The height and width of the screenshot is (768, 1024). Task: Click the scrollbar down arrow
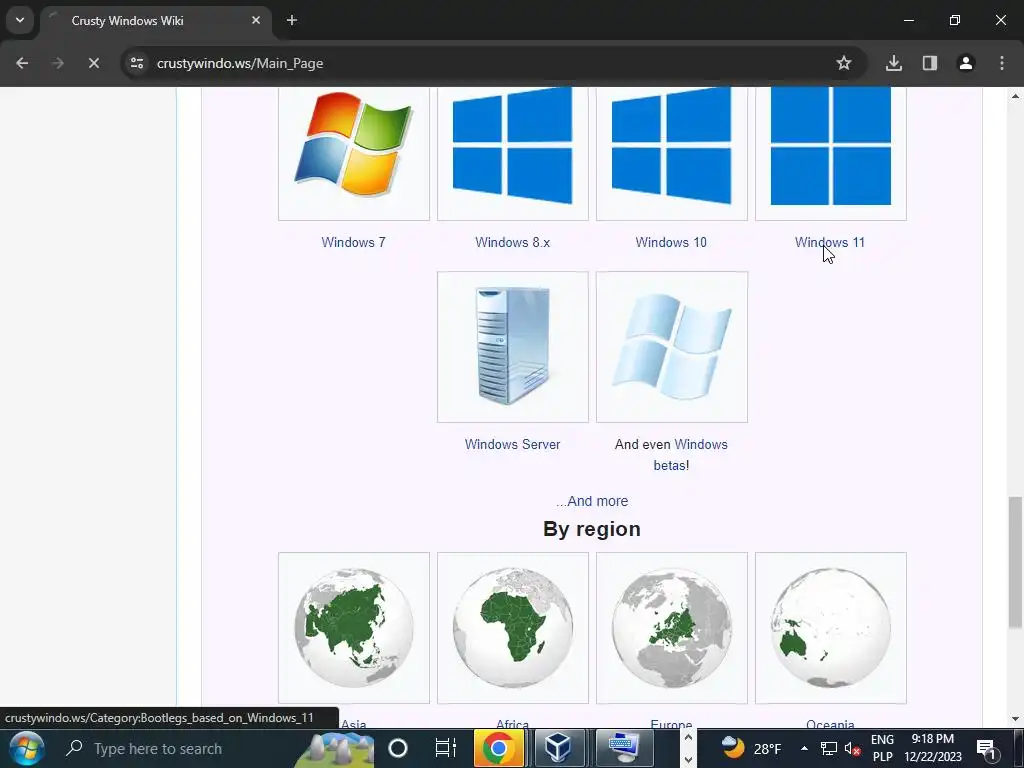[x=1015, y=719]
